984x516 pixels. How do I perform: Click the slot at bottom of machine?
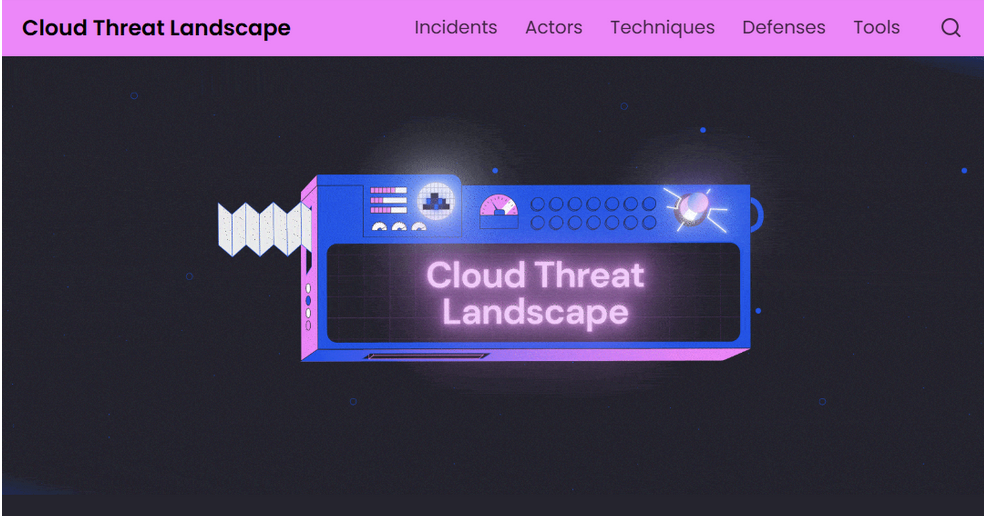pos(427,356)
